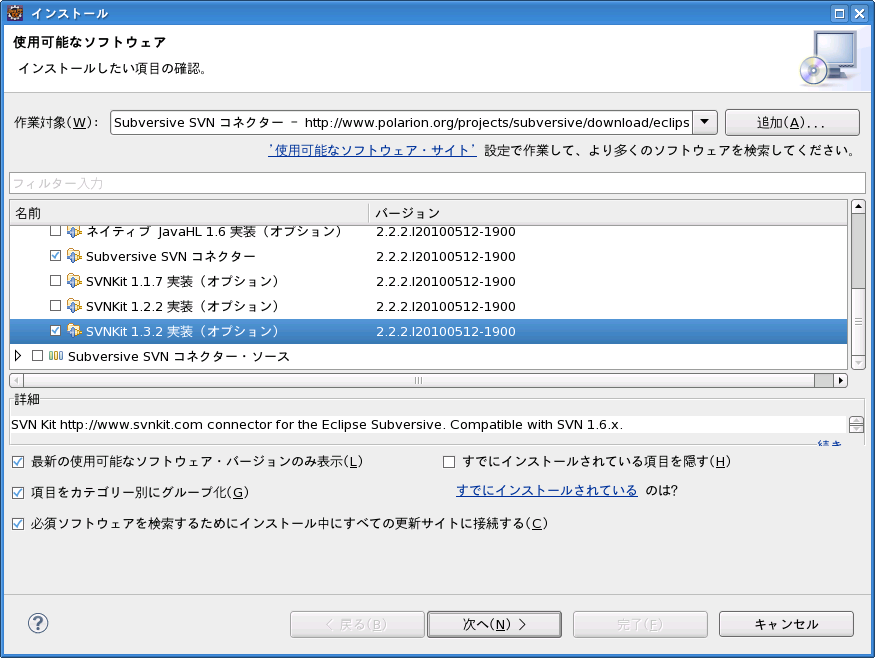The width and height of the screenshot is (875, 658).
Task: Open the '使用可能なソフトウェア・サイト' link
Action: (372, 150)
